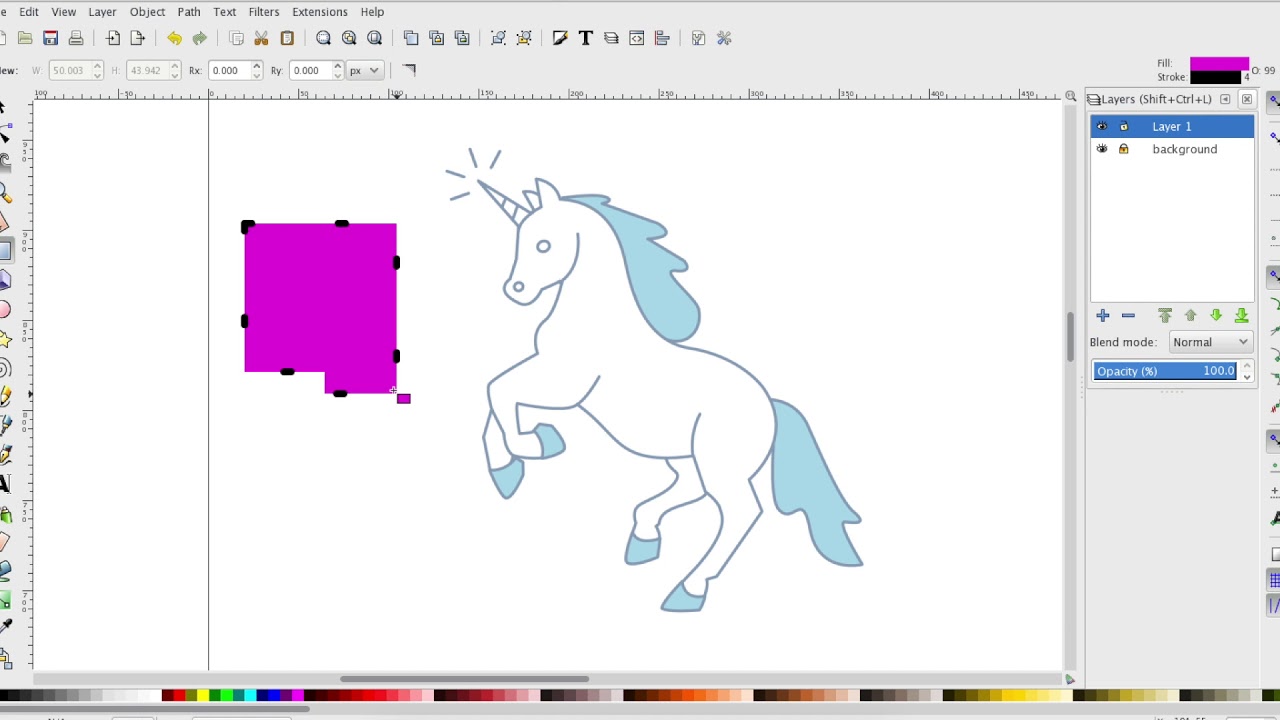Open the Blend mode dropdown

[1210, 342]
